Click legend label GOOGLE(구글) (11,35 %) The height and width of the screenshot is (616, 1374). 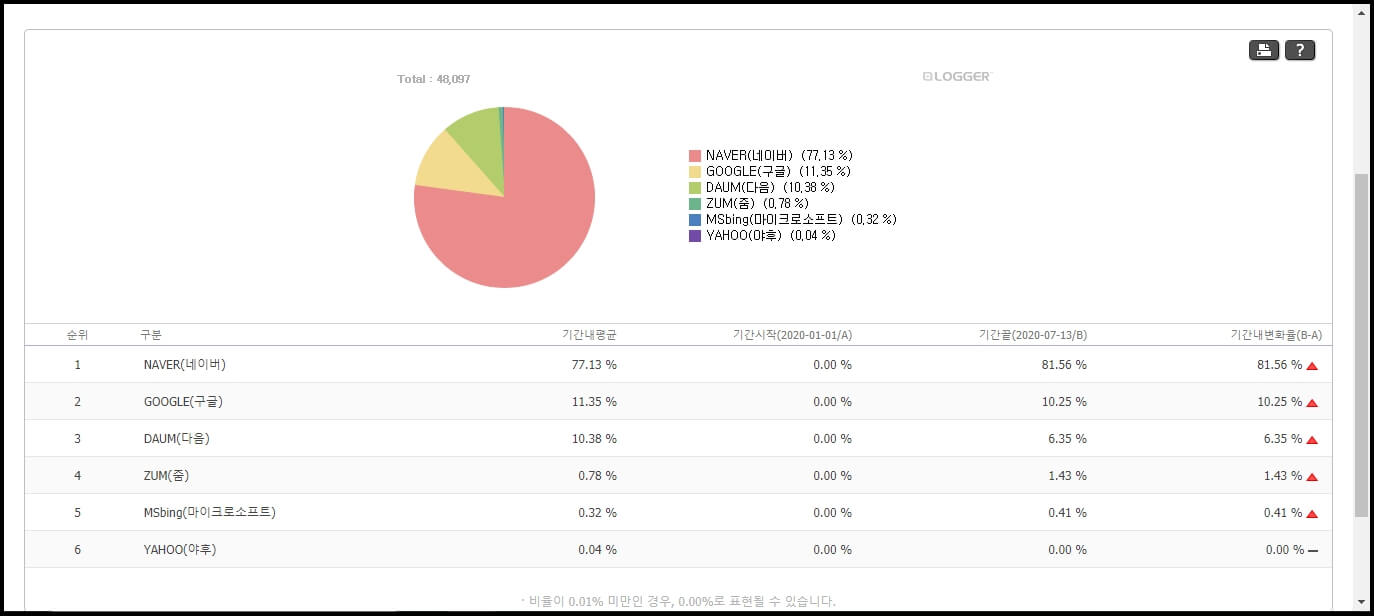click(x=778, y=171)
